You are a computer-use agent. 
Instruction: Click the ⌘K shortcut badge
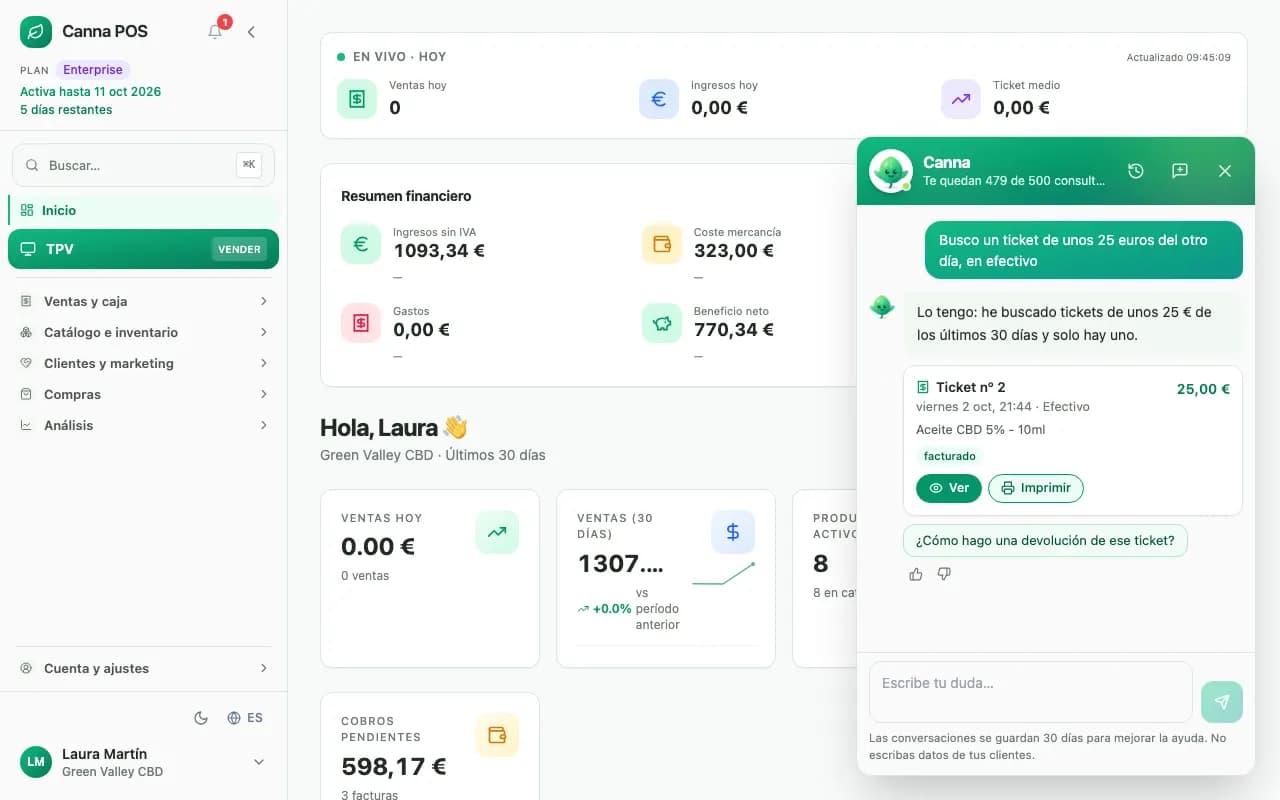[249, 165]
